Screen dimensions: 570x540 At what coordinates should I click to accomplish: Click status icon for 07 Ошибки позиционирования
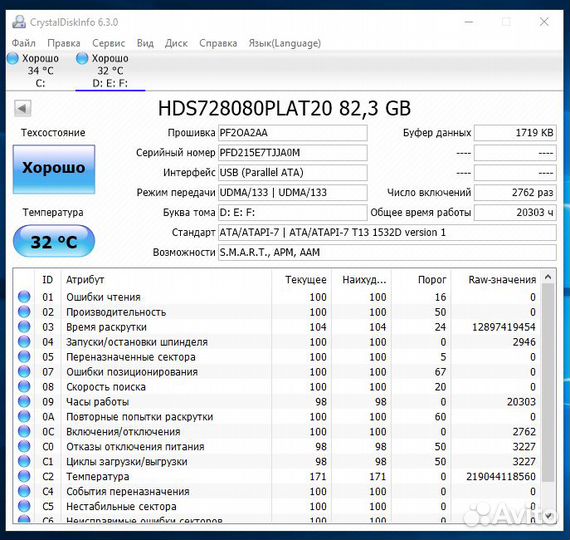(24, 371)
